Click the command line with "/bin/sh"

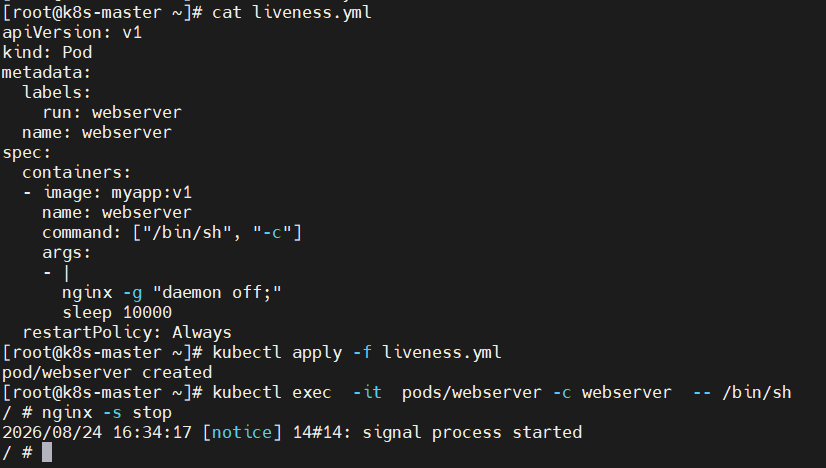(x=172, y=232)
